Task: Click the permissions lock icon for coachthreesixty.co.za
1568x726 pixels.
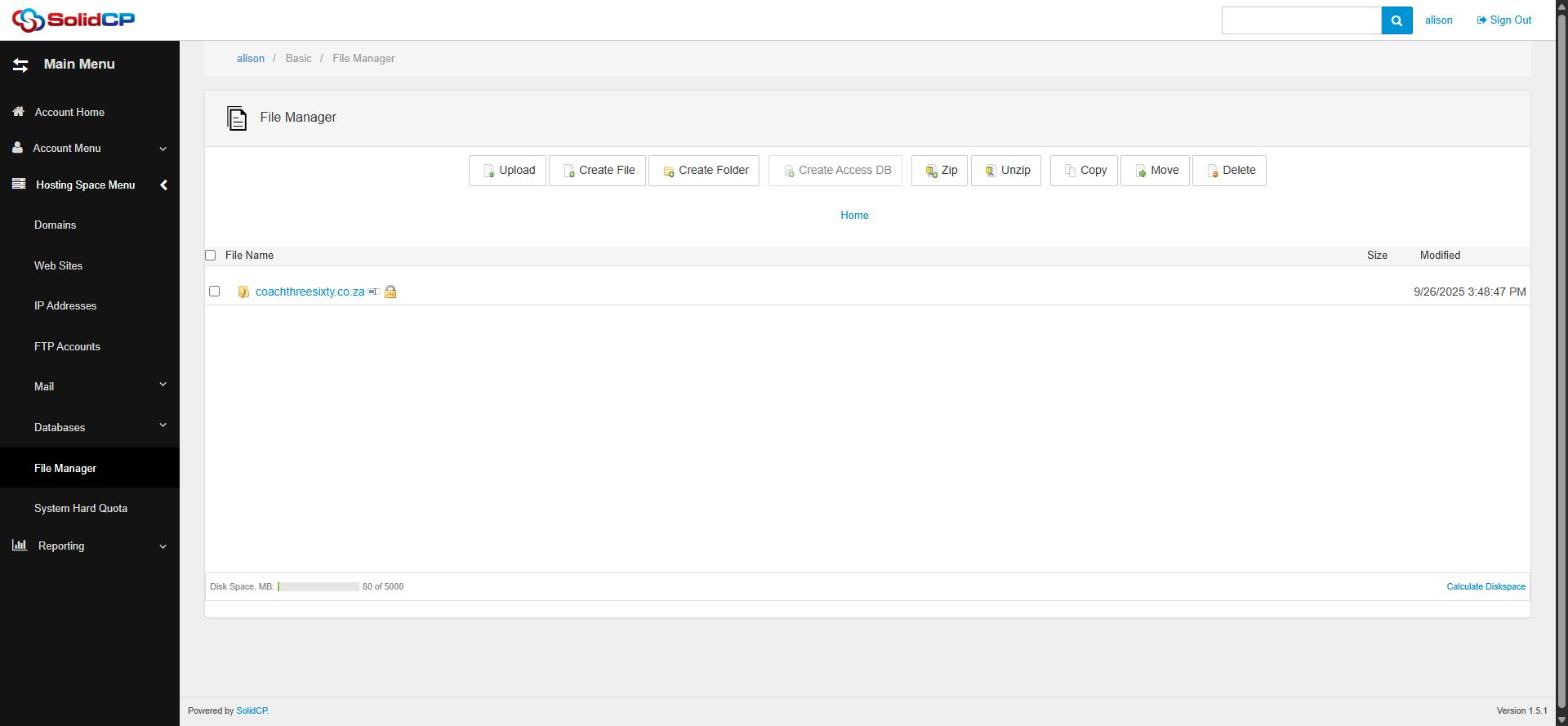Action: point(390,292)
